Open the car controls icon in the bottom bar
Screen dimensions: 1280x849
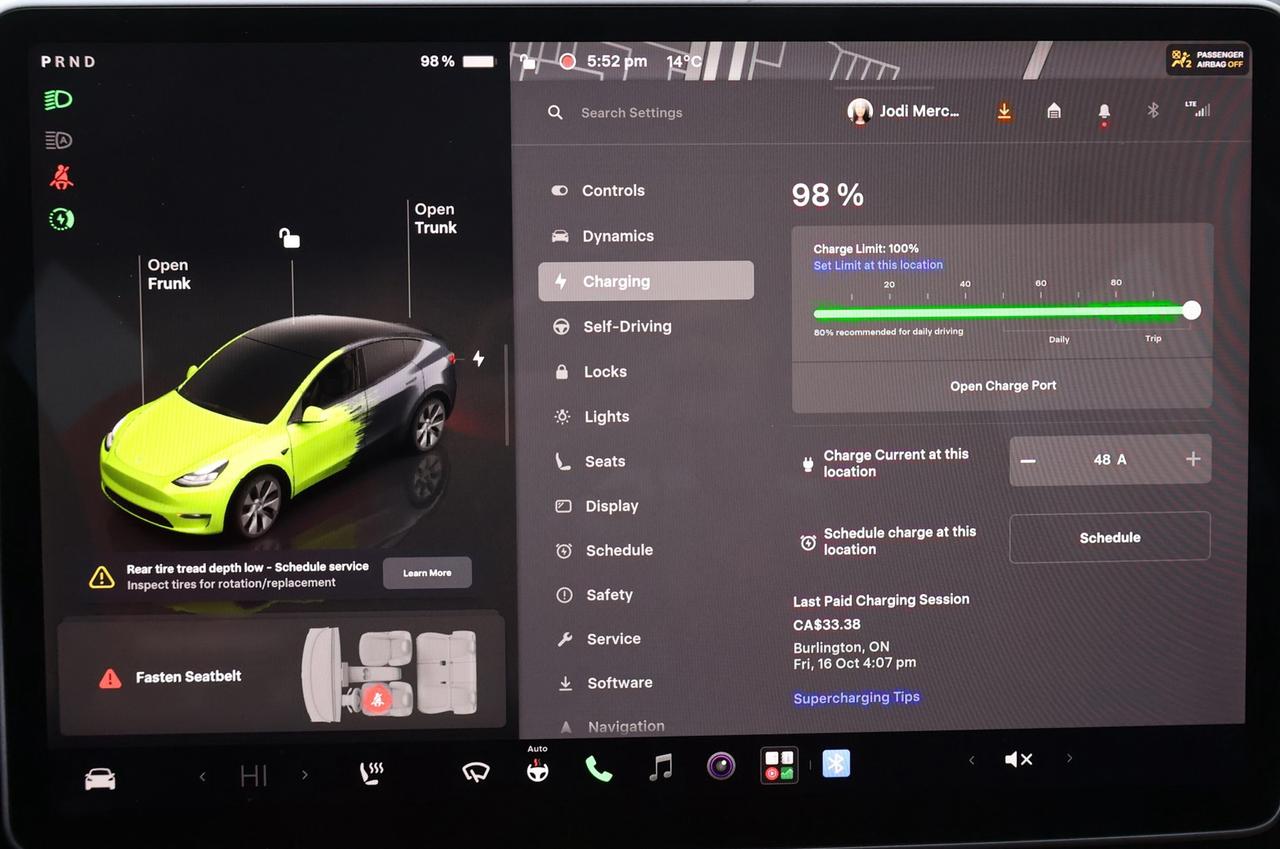click(100, 779)
